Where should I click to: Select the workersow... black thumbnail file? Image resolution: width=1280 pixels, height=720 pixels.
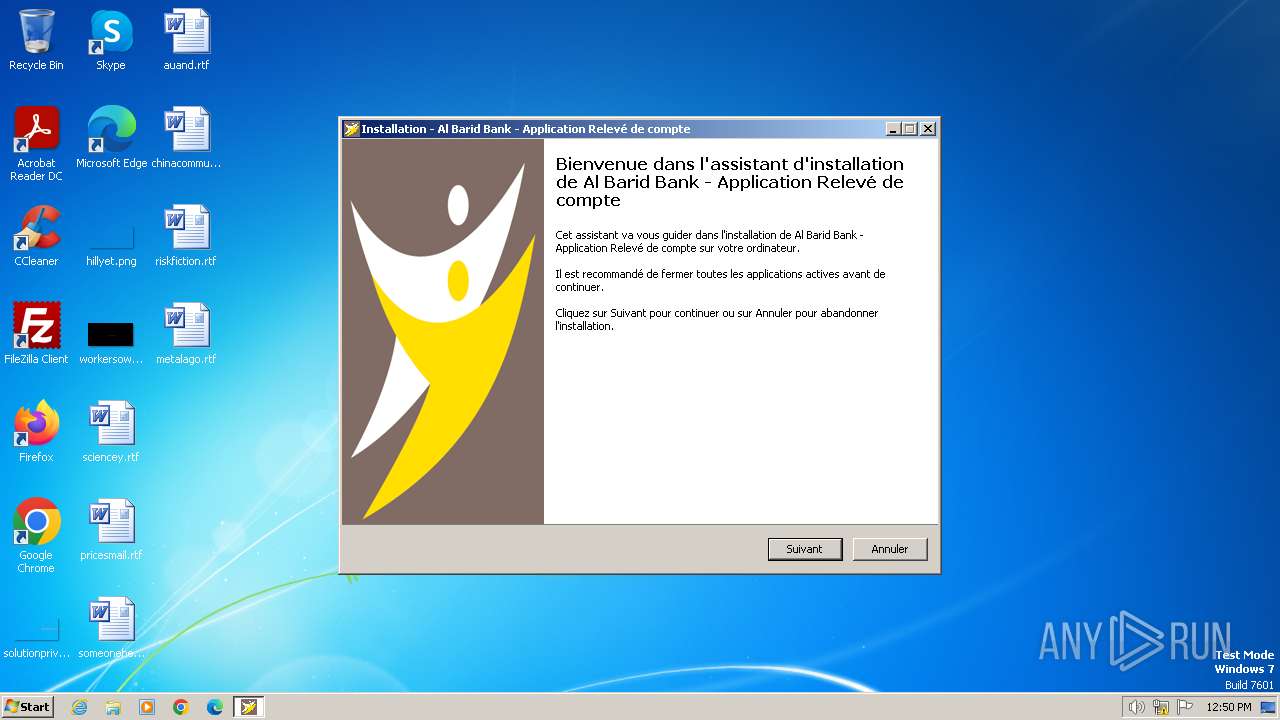(x=111, y=341)
